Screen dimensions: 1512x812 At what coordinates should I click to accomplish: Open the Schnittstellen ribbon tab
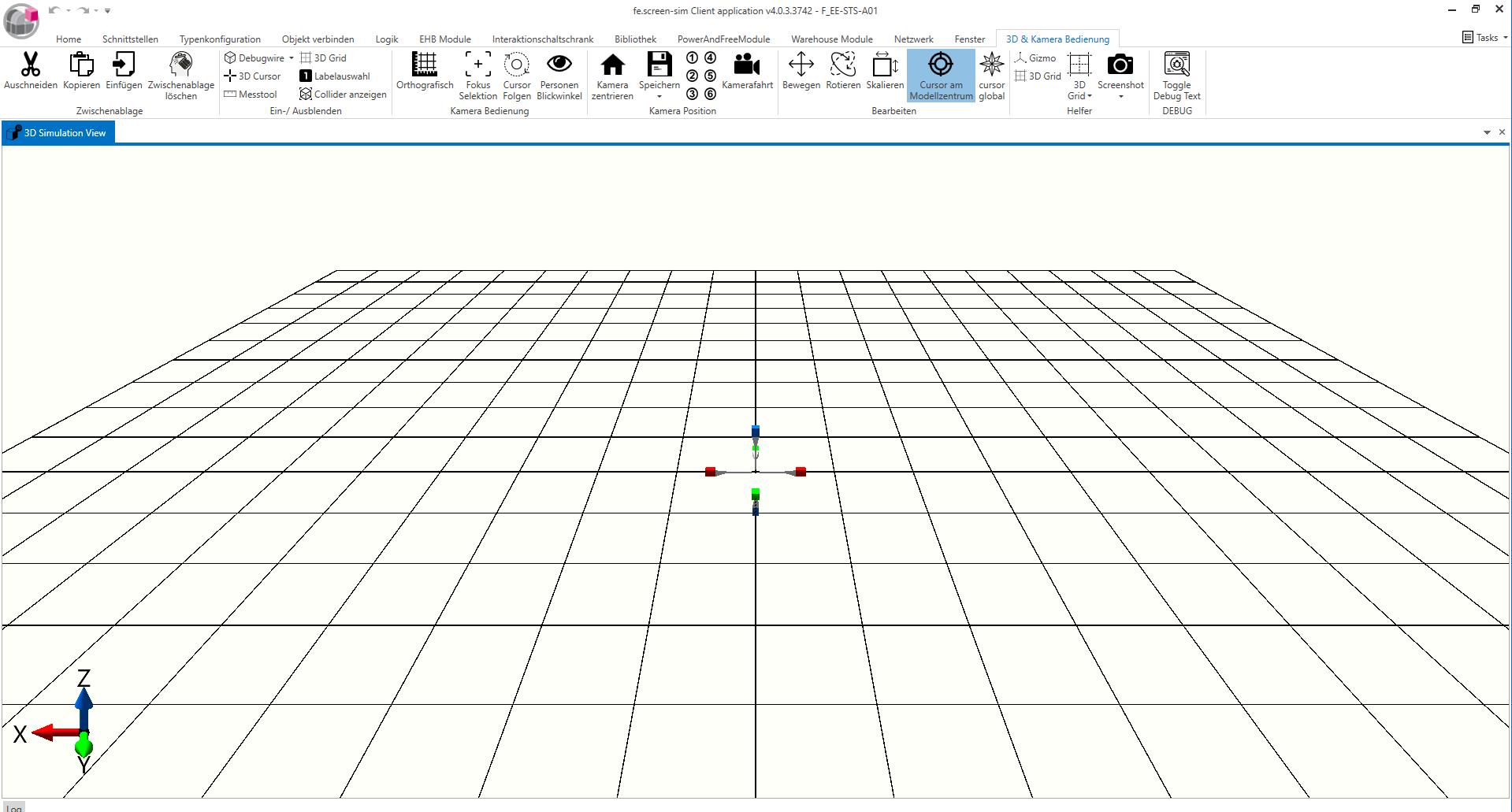130,39
